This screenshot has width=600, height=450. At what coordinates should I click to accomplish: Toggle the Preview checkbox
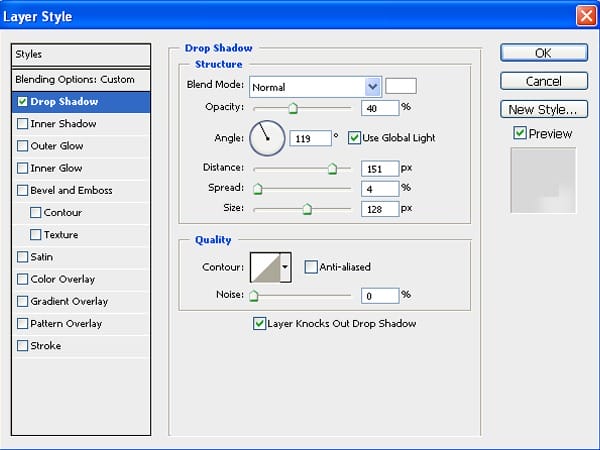pyautogui.click(x=520, y=133)
